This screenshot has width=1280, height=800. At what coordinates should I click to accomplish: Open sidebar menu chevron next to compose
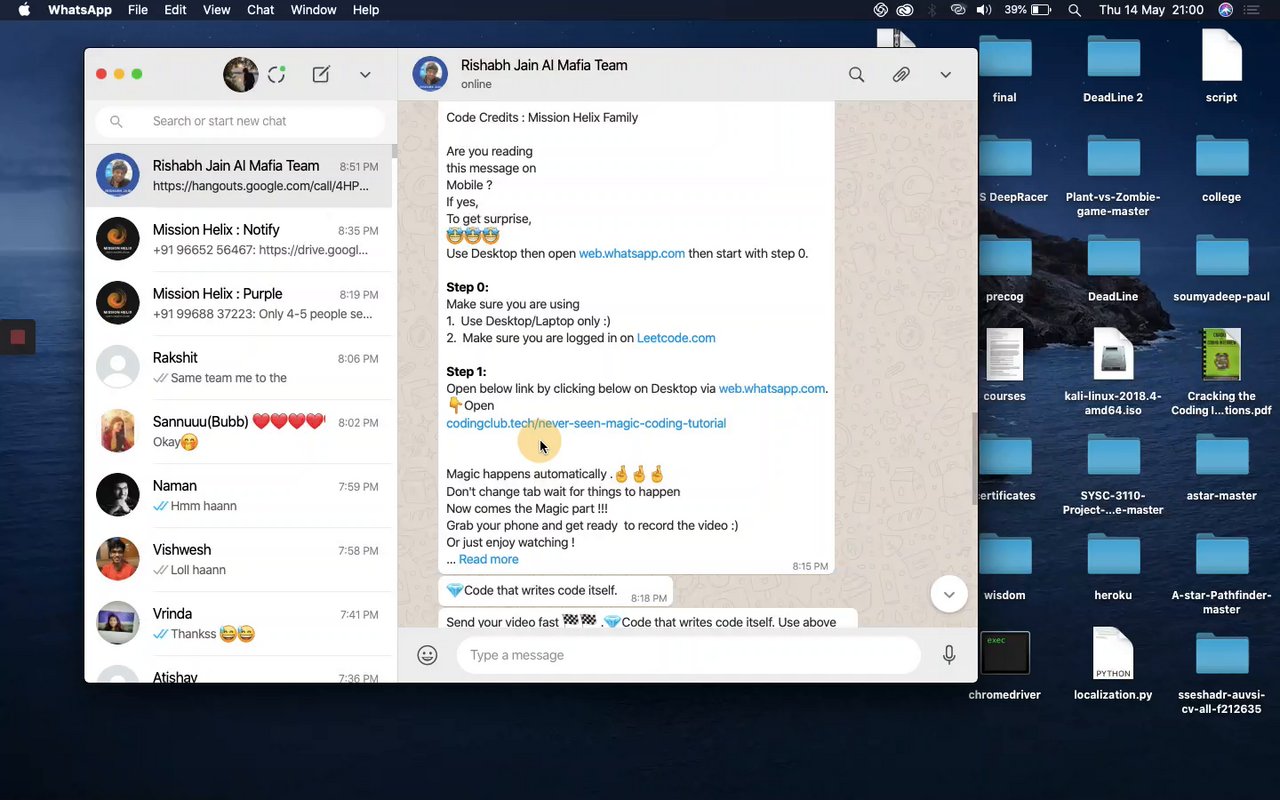(x=365, y=75)
